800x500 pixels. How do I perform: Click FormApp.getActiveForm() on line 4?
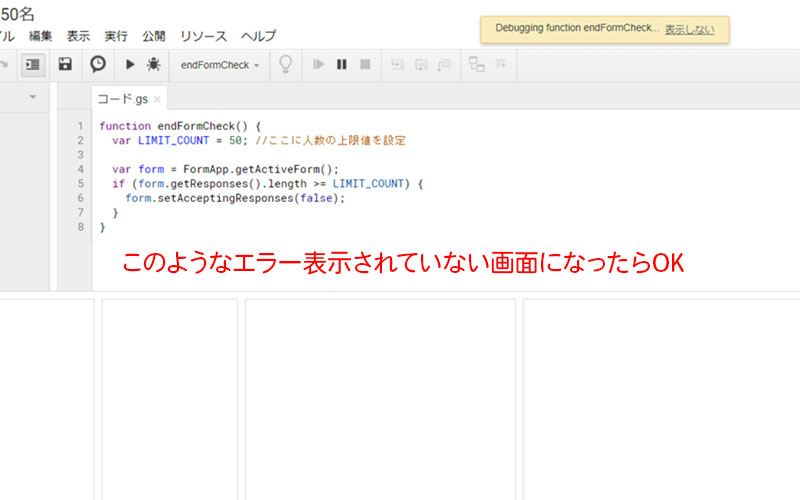coord(261,169)
